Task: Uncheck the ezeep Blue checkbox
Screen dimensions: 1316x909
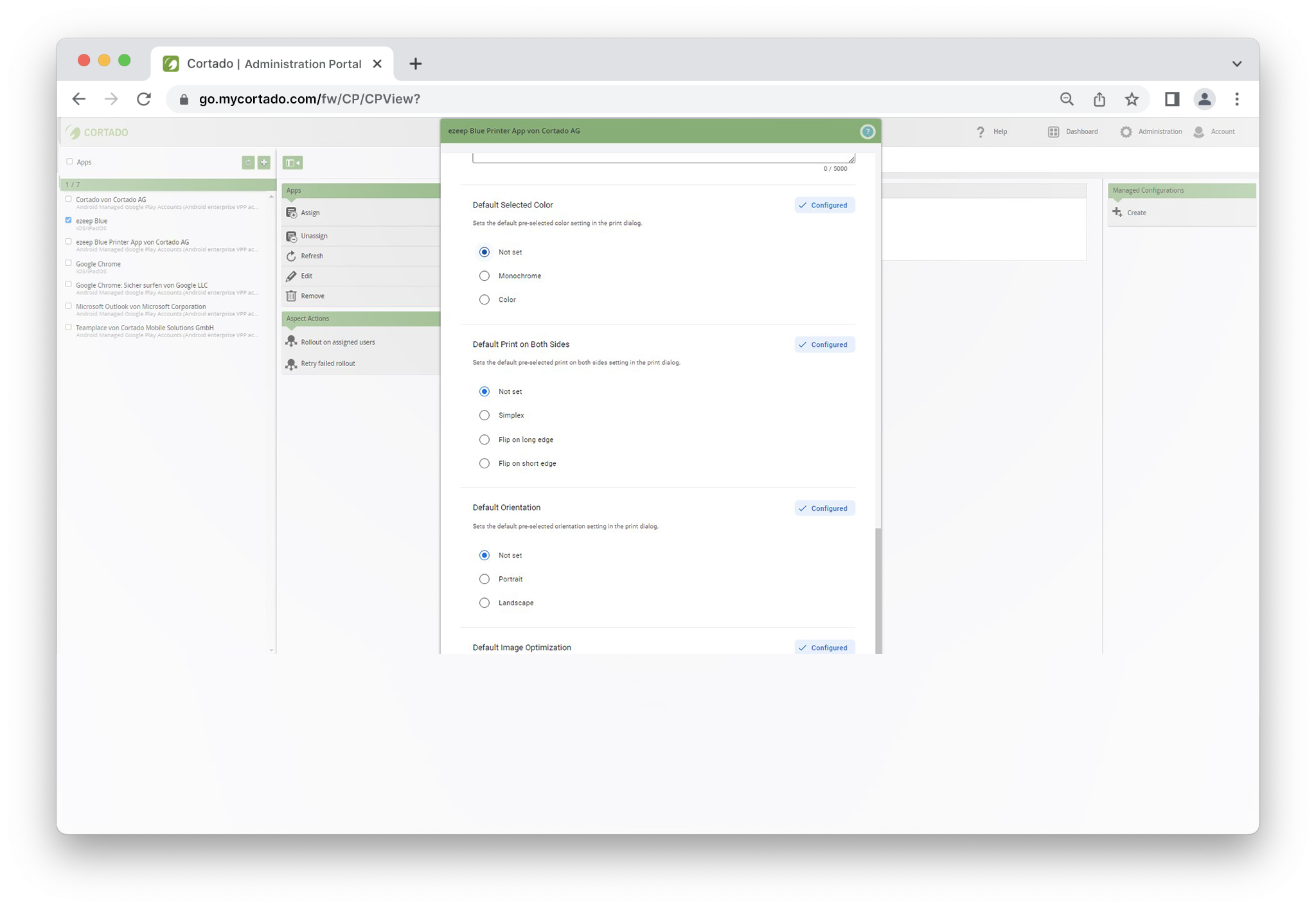Action: 69,220
